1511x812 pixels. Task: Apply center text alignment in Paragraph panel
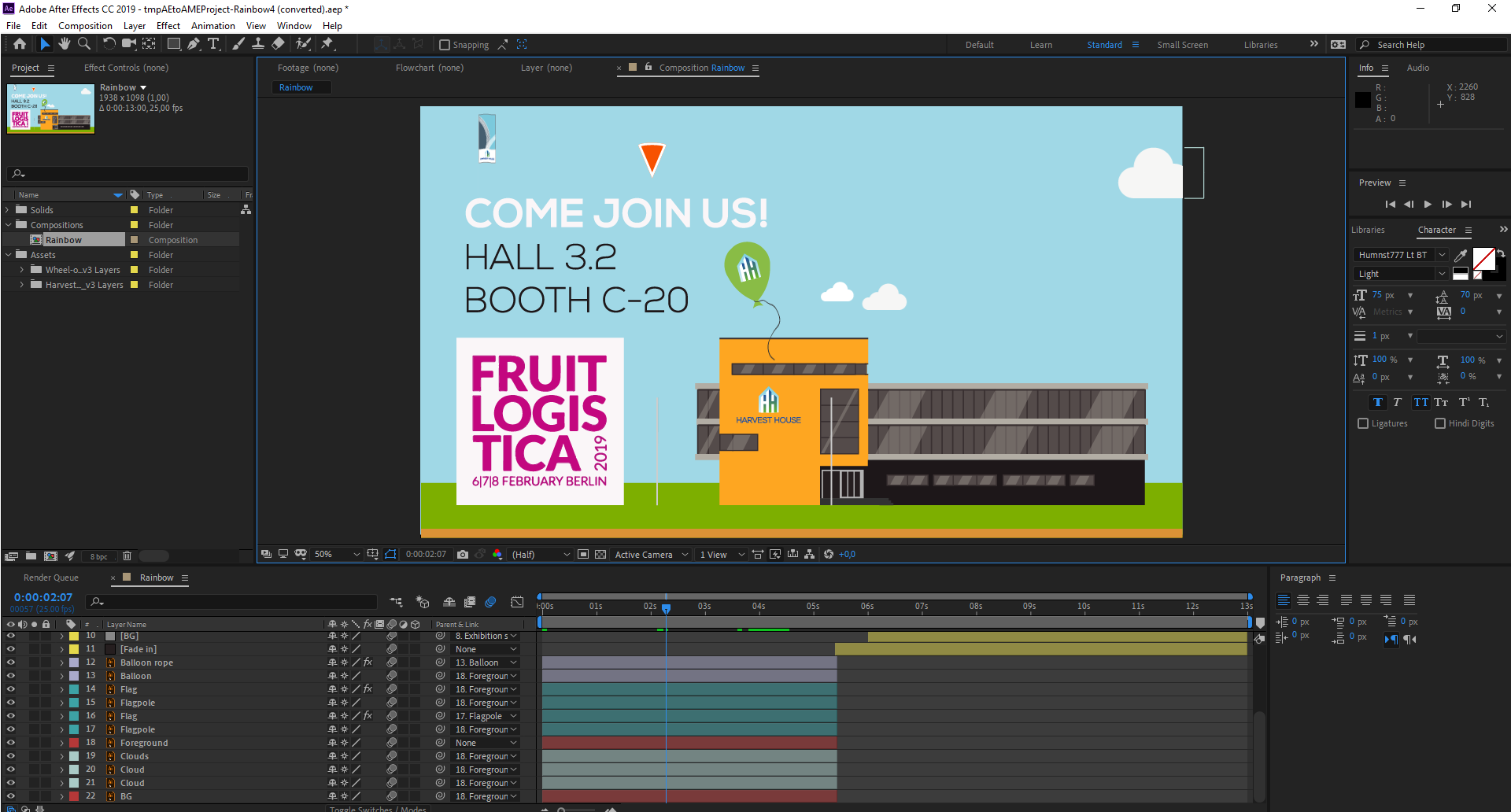[x=1303, y=600]
